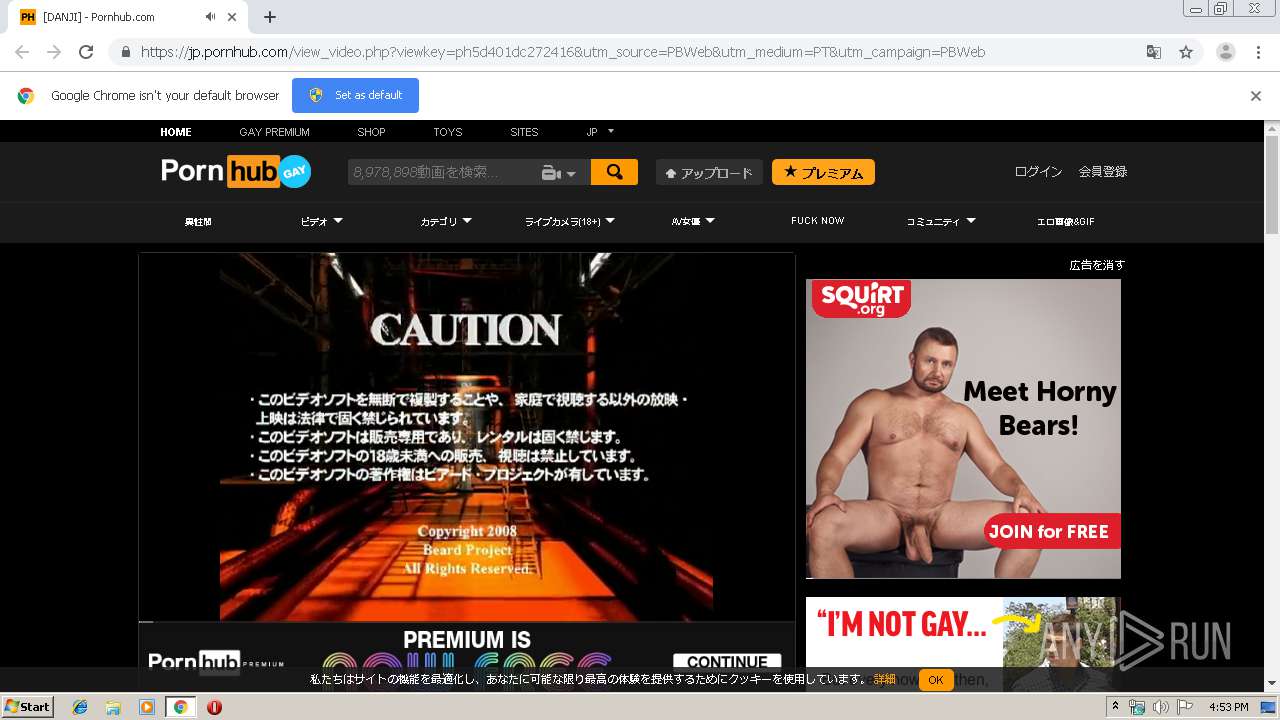This screenshot has width=1280, height=720.
Task: Reload the current page
Action: click(x=86, y=52)
